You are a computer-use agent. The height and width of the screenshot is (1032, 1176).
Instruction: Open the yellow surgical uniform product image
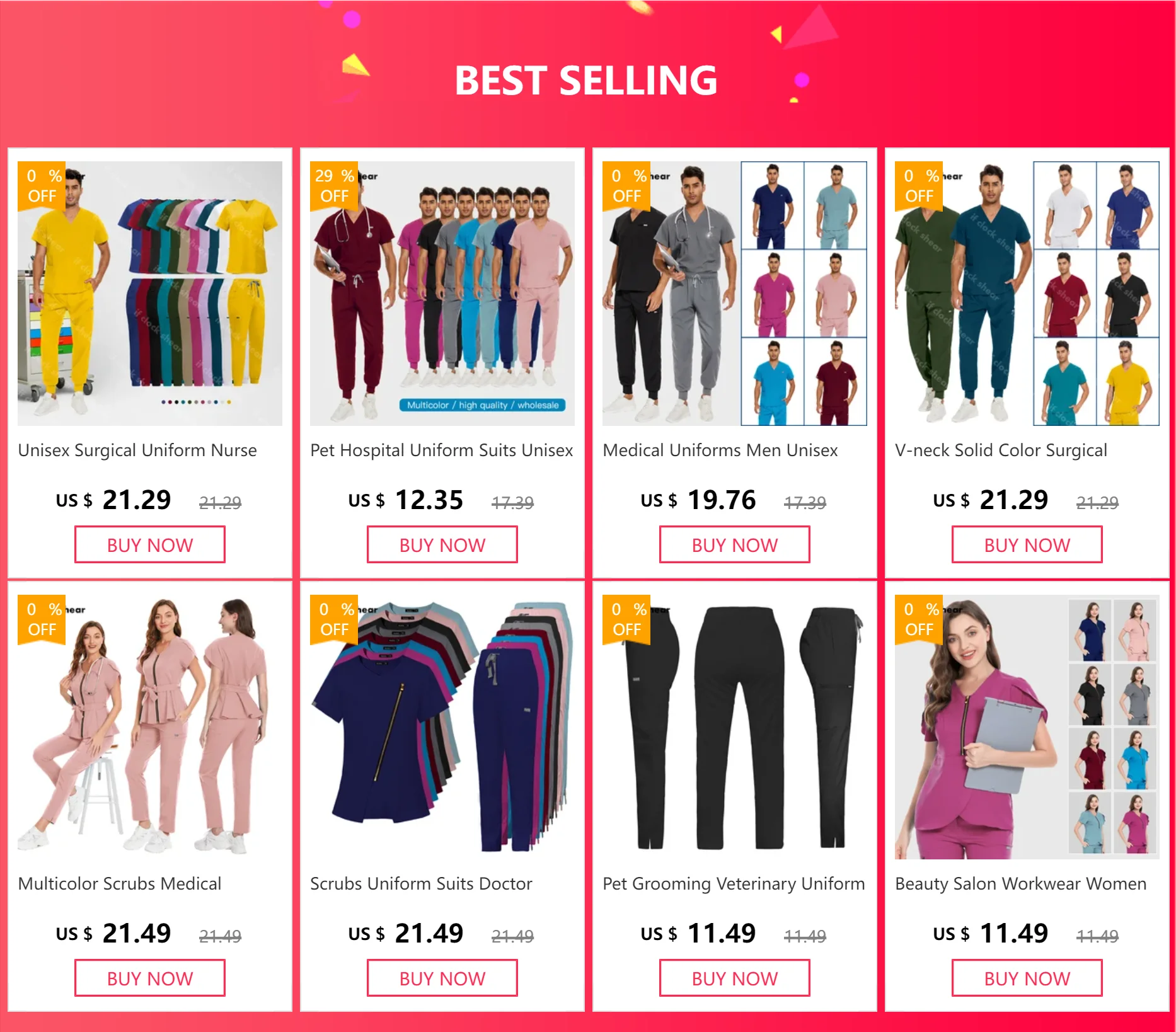point(150,294)
